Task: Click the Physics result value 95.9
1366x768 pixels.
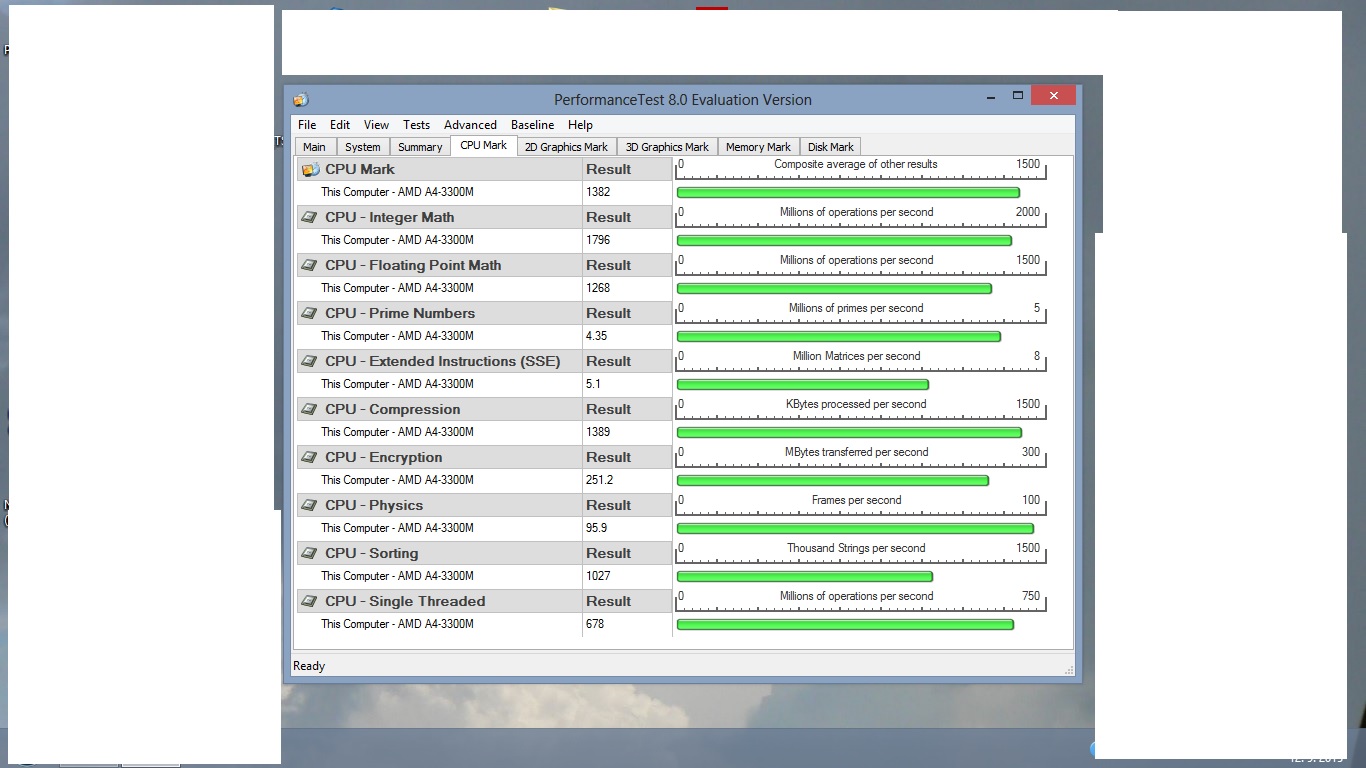Action: pos(596,528)
